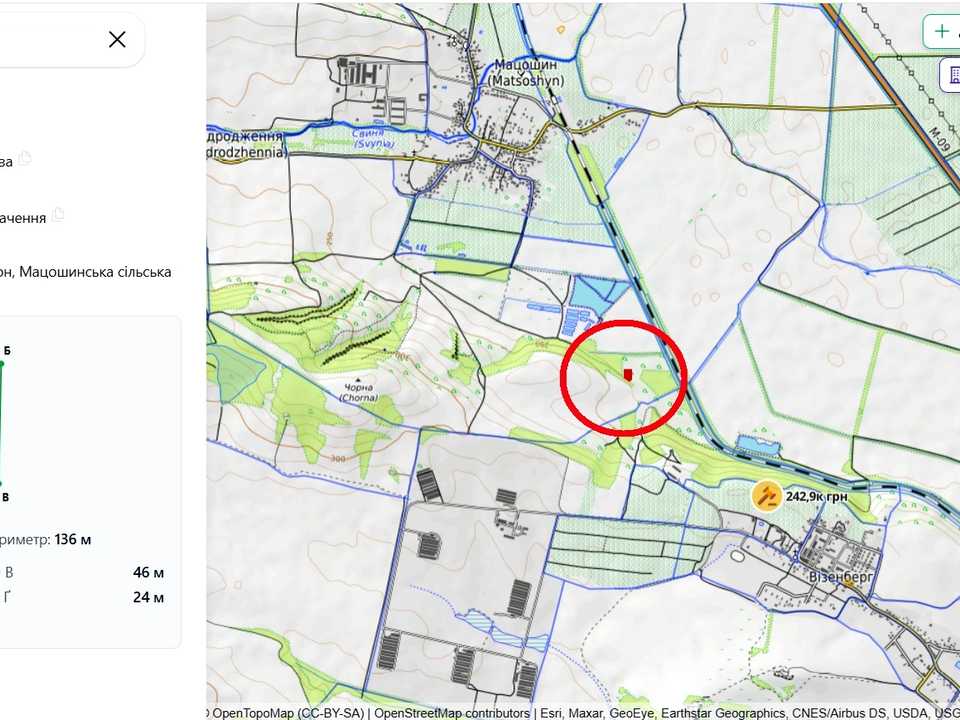960x720 pixels.
Task: Open the OpenTopoMap attribution link
Action: click(x=288, y=713)
